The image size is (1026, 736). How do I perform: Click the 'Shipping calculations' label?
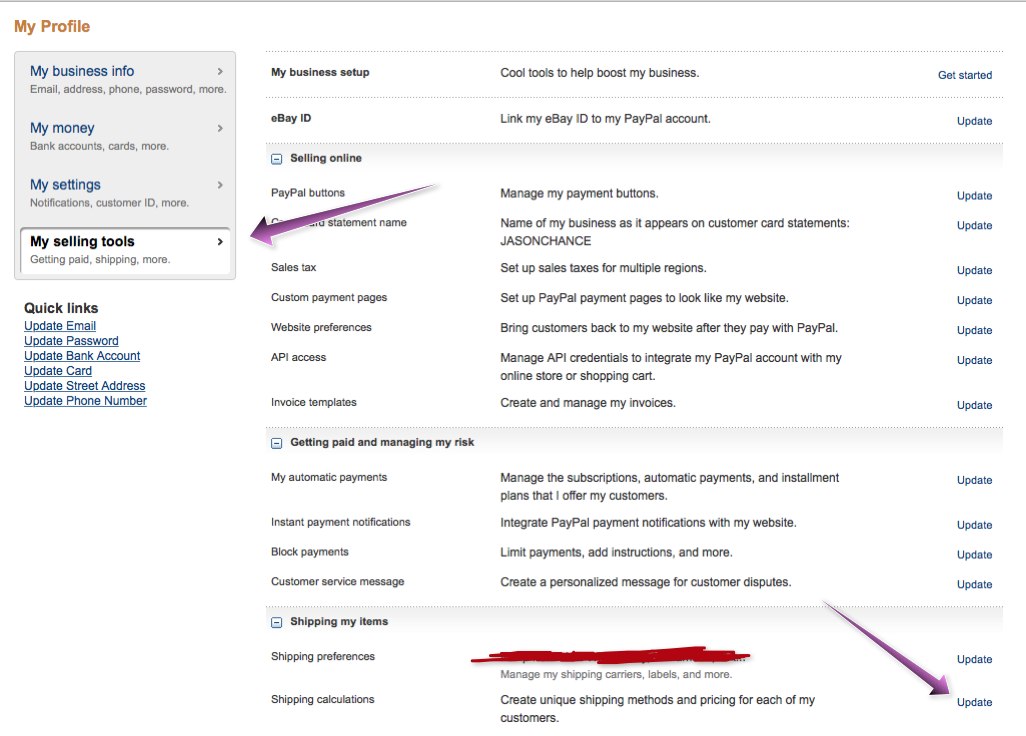coord(323,699)
